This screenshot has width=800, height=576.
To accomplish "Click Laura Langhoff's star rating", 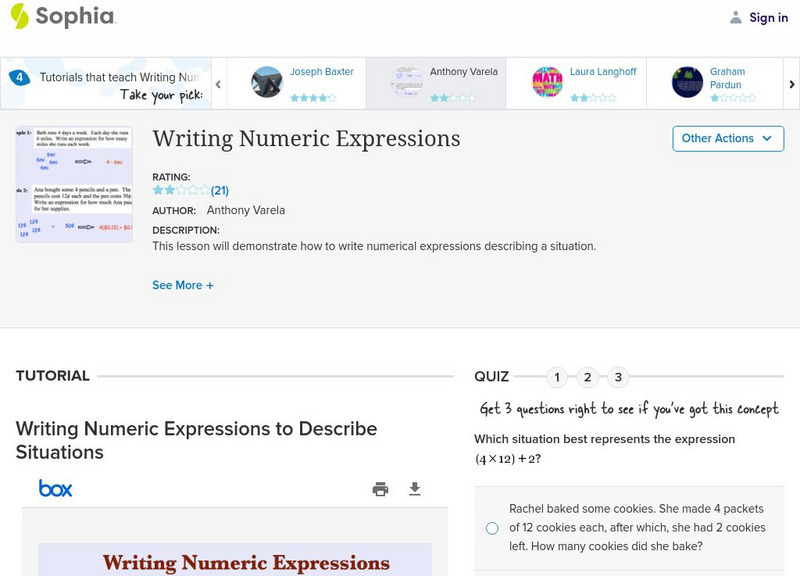I will point(593,97).
